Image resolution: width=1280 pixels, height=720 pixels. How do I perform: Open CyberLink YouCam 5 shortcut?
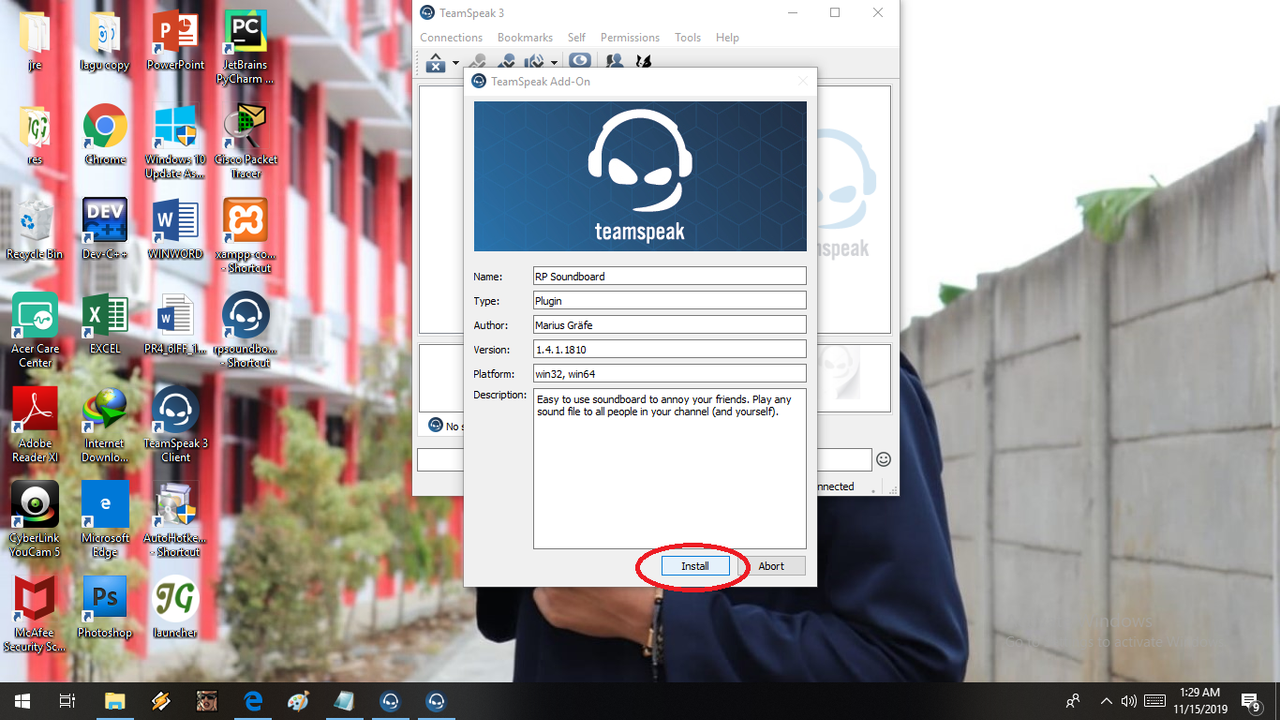point(35,519)
